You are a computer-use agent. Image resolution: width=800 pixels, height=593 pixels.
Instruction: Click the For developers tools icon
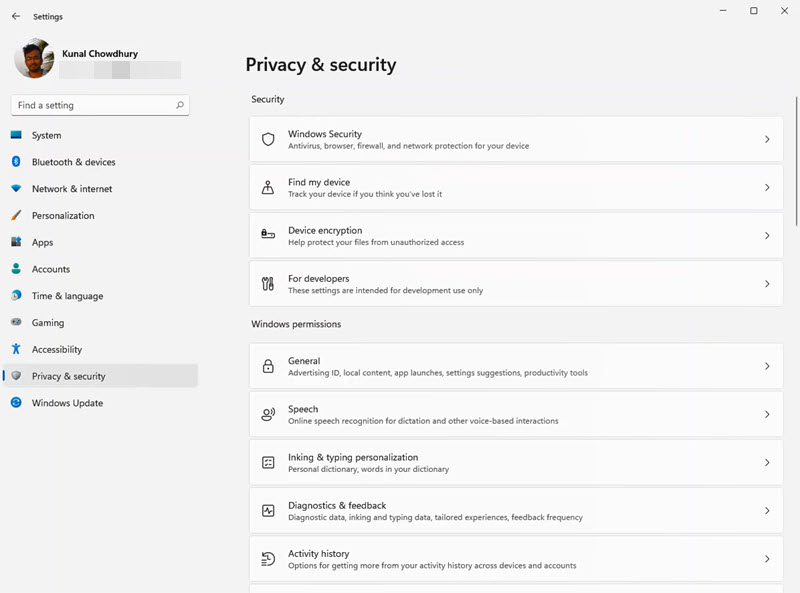268,284
